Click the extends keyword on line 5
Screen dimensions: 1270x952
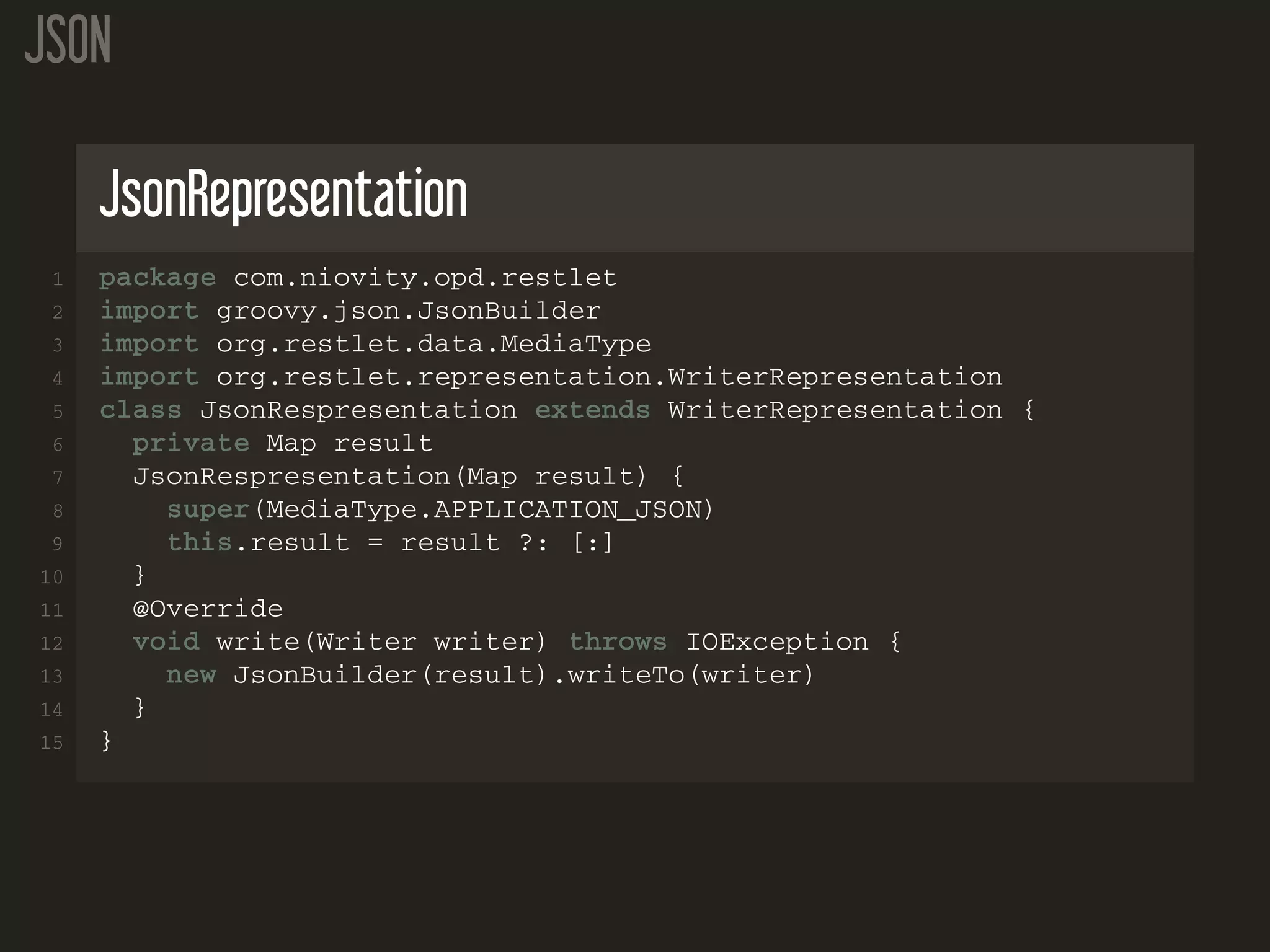(593, 410)
